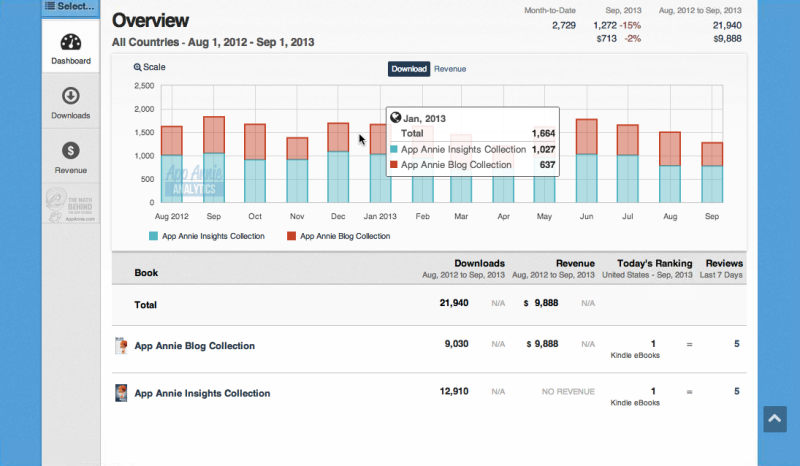This screenshot has height=466, width=800.
Task: Click Kindle eBooks under Insights Collection ranking
Action: [x=635, y=403]
